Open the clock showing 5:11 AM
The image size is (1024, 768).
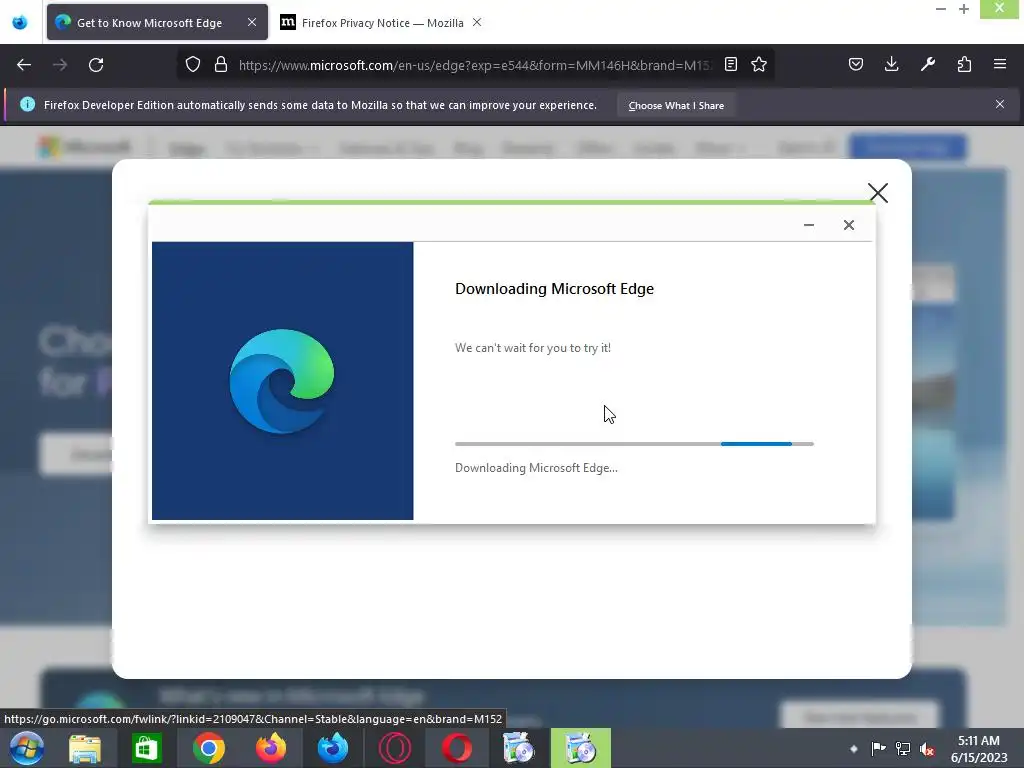click(979, 749)
